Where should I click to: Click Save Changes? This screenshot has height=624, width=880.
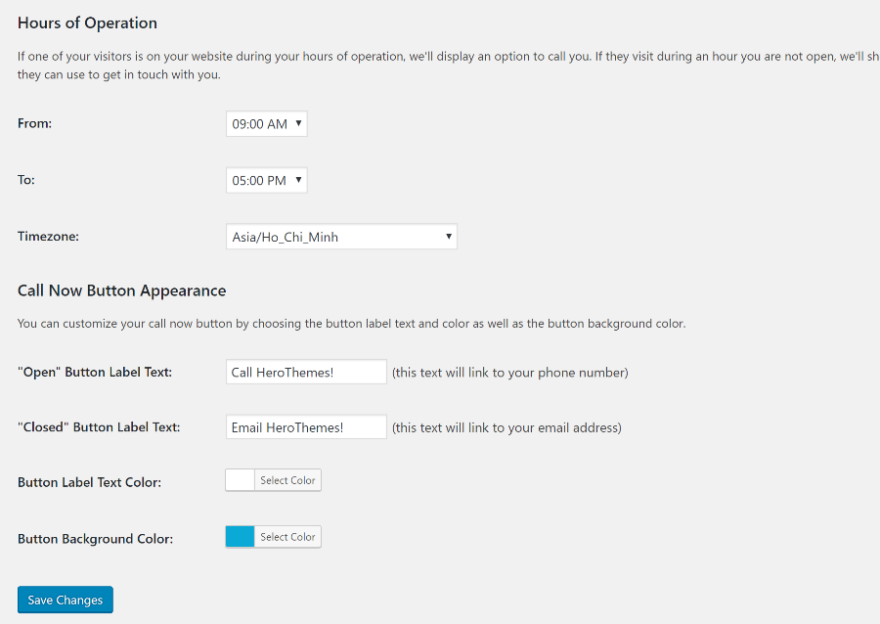click(x=64, y=599)
